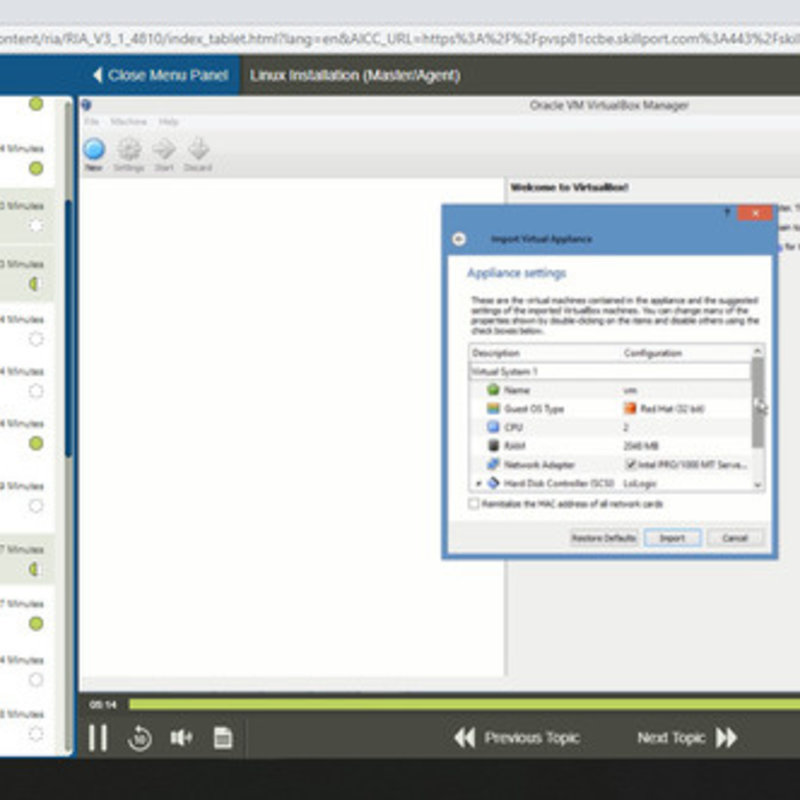The width and height of the screenshot is (800, 800).
Task: Toggle Reinitialize MAC address checkbox
Action: 474,504
